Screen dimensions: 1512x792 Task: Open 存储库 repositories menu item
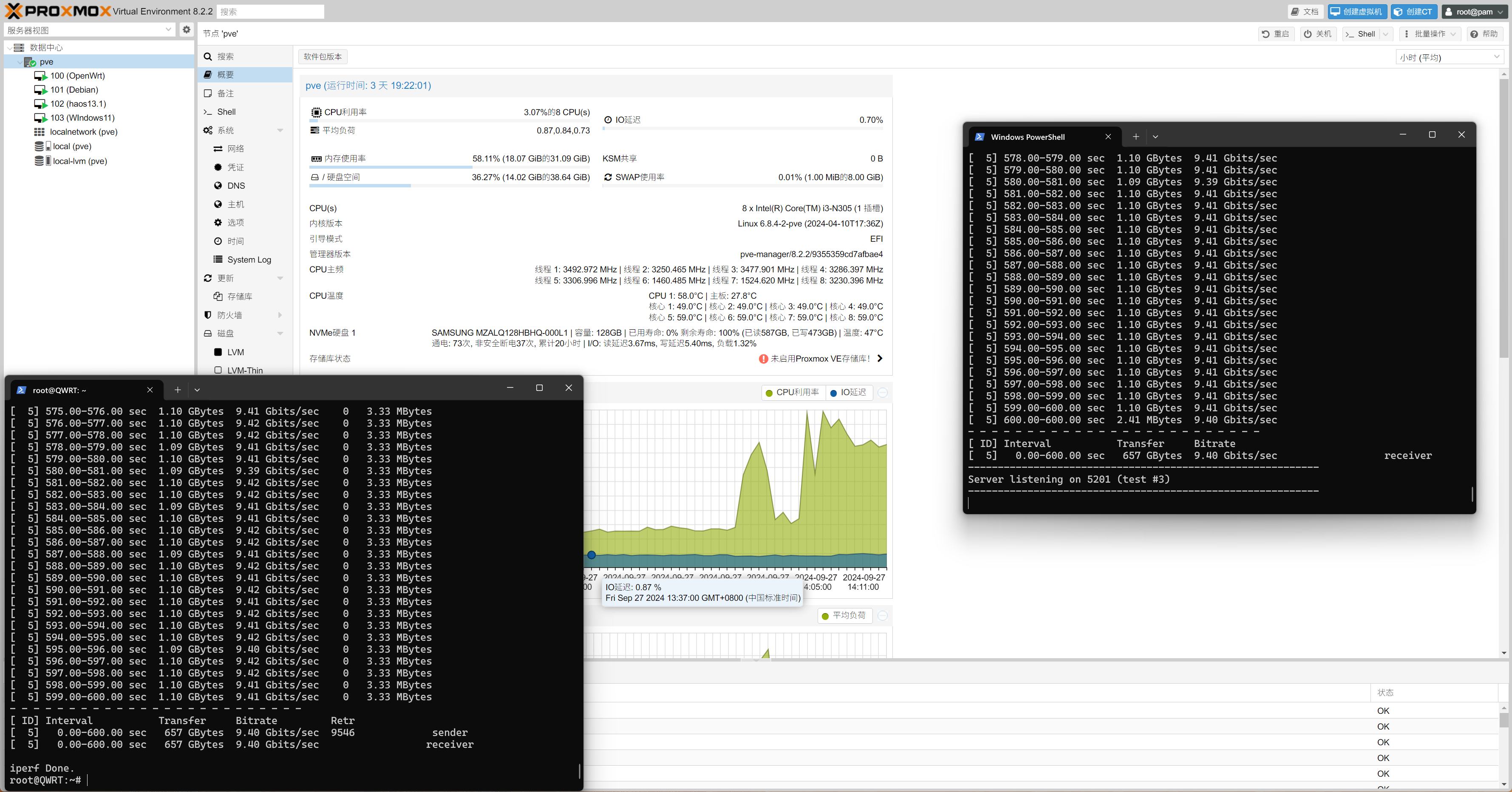pyautogui.click(x=245, y=296)
